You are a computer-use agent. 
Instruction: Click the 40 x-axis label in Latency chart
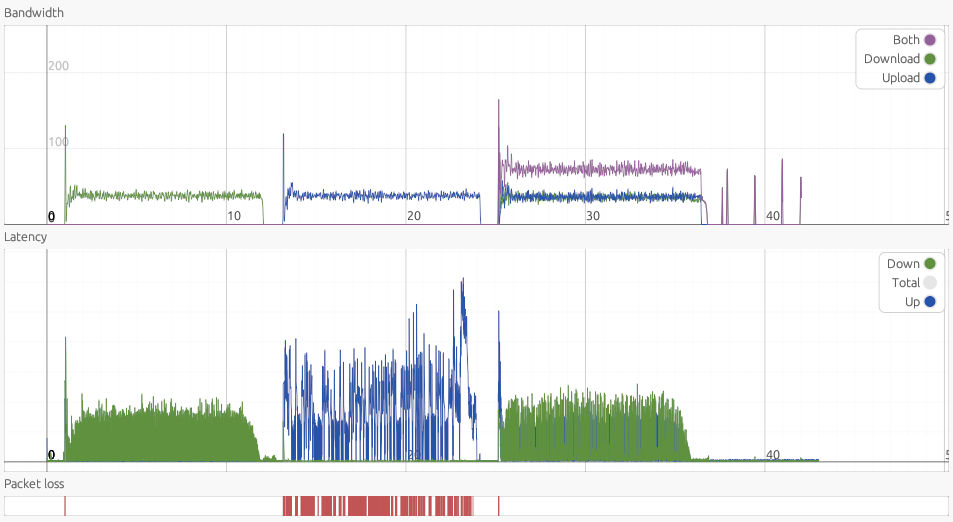[x=772, y=455]
